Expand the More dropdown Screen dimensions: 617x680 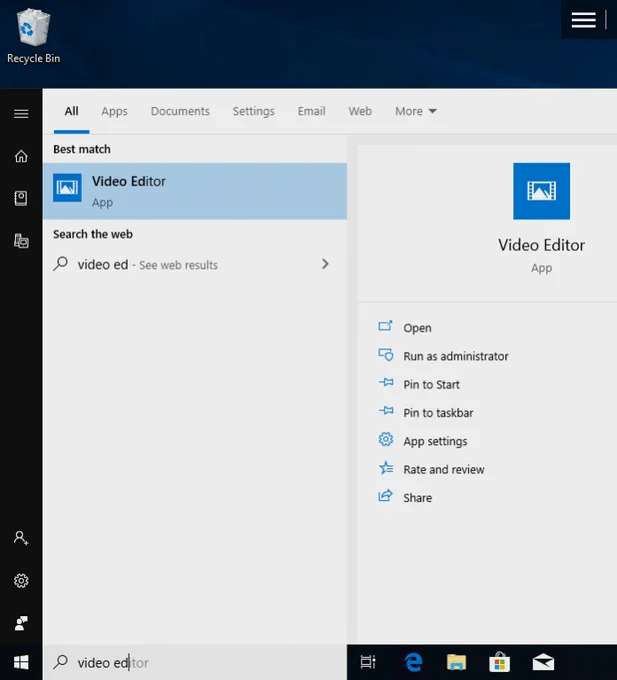click(415, 111)
